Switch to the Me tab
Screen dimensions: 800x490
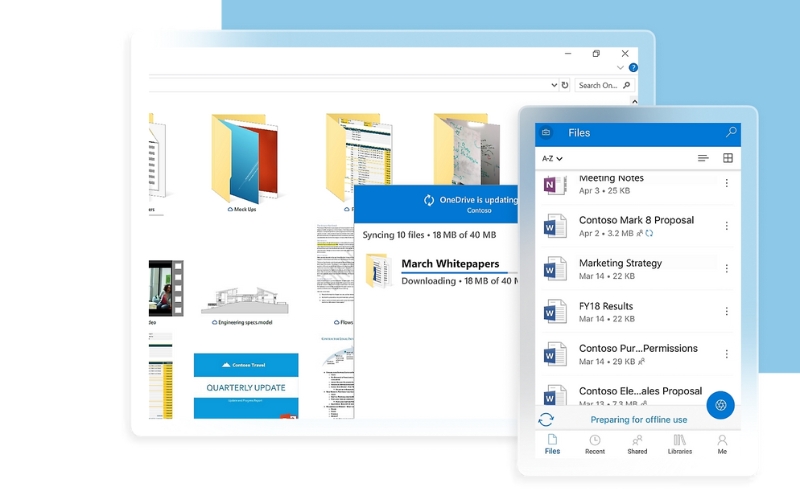tap(722, 444)
